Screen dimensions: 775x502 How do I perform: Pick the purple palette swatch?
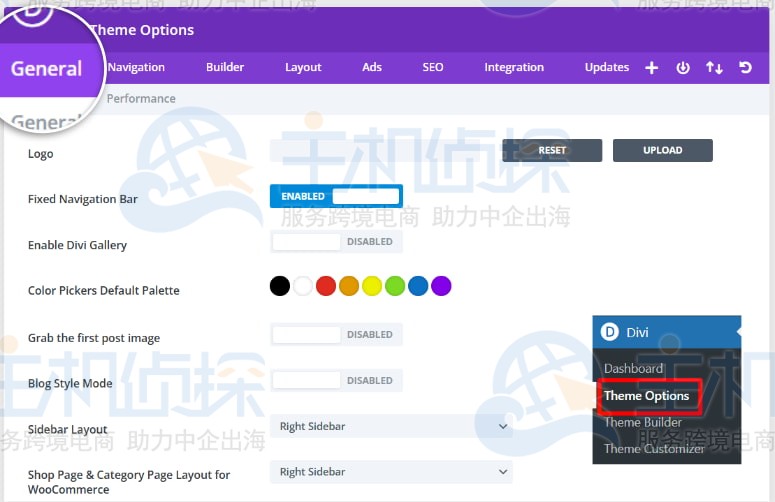441,287
